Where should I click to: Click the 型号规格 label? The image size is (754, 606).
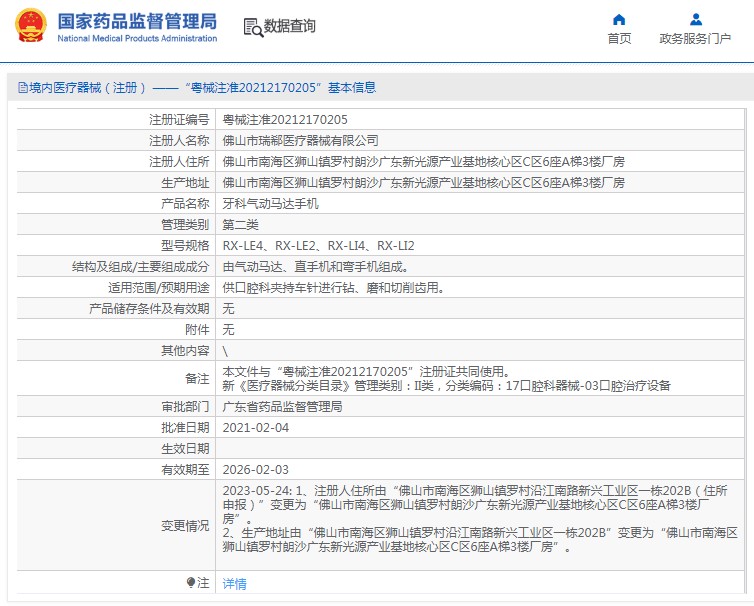[185, 246]
